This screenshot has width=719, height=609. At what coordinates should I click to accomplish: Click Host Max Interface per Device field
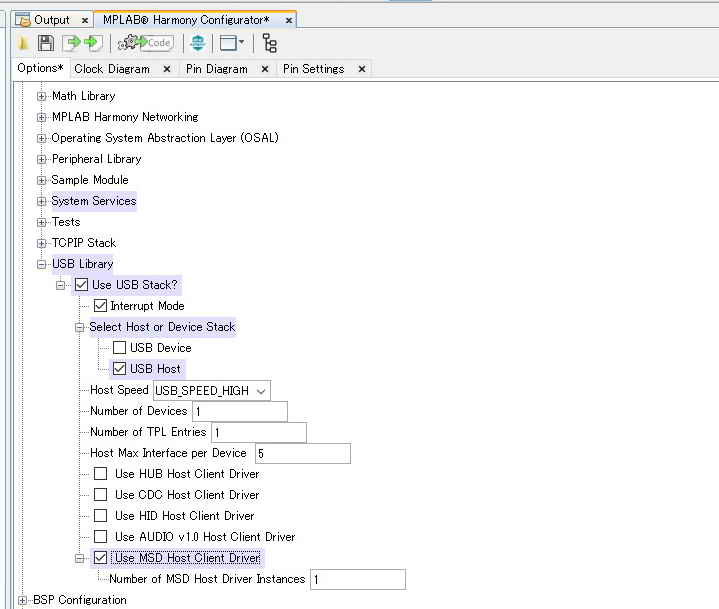point(303,454)
